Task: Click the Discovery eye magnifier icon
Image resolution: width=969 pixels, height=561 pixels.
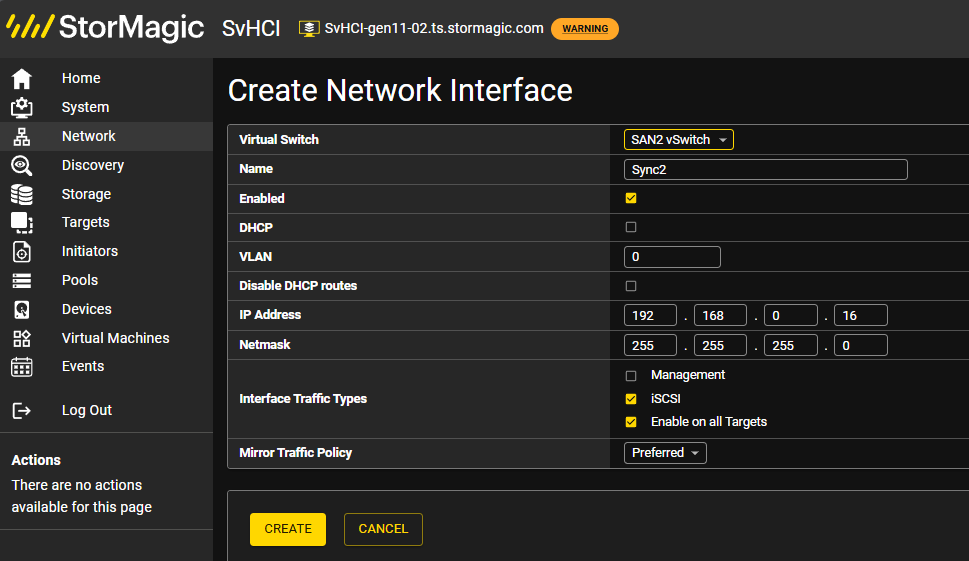Action: pyautogui.click(x=22, y=166)
